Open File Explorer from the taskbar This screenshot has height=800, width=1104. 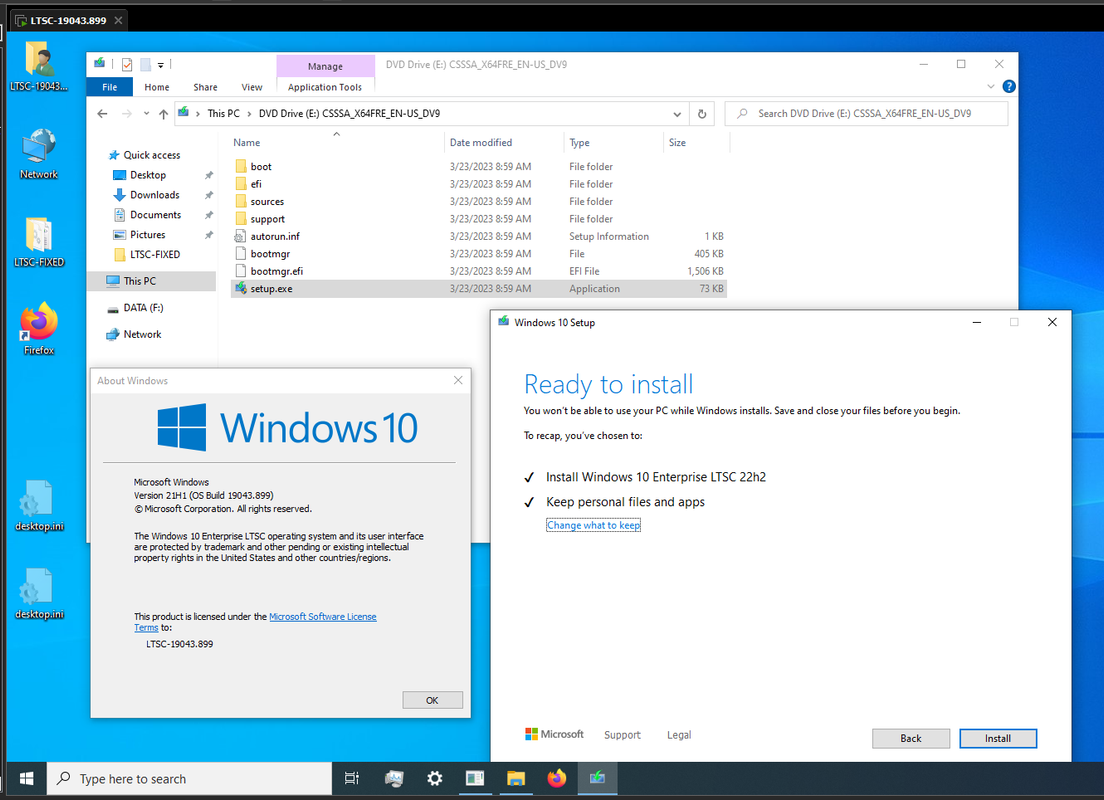click(516, 778)
